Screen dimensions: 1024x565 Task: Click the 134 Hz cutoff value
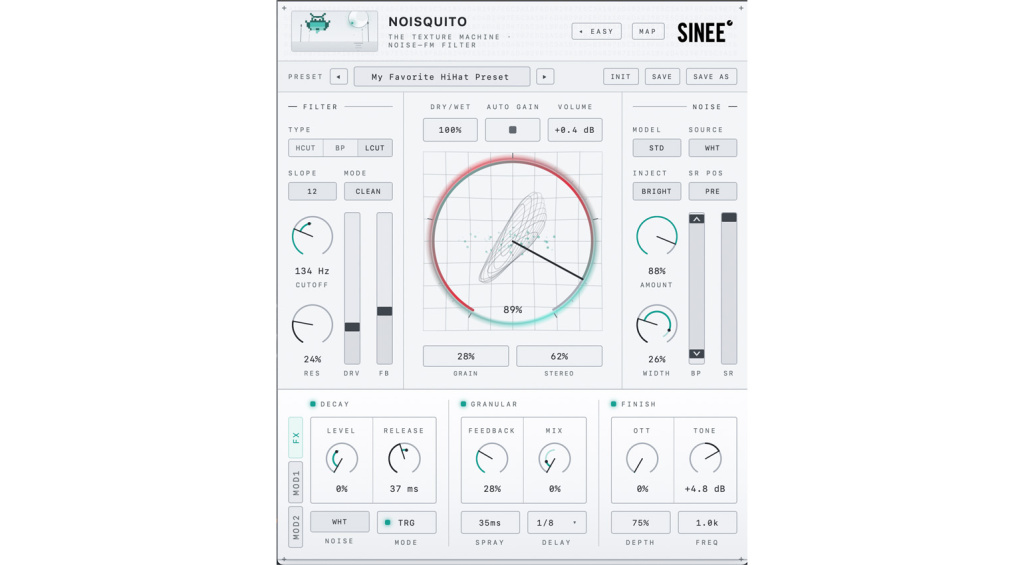tap(312, 270)
